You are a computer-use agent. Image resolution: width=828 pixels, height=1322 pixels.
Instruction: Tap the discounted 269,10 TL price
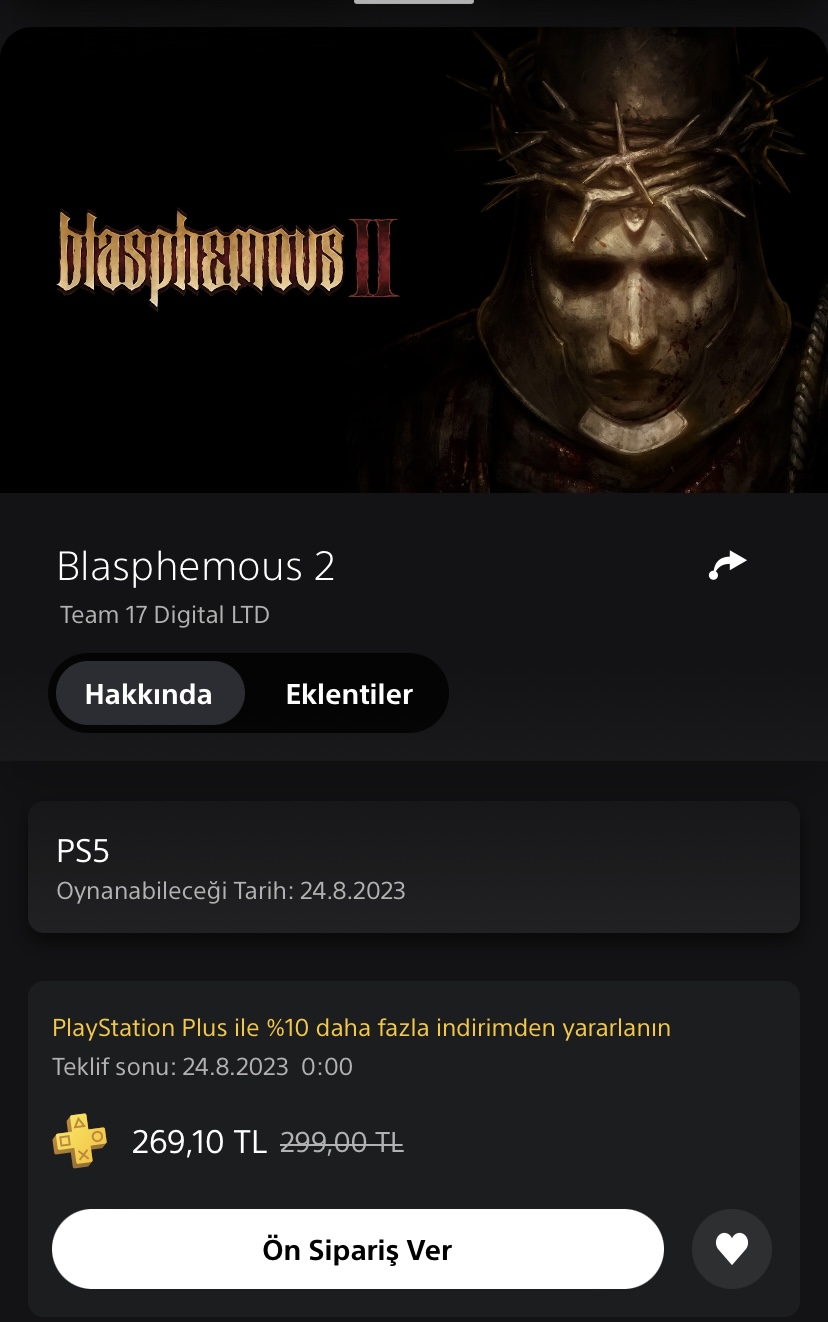199,1142
